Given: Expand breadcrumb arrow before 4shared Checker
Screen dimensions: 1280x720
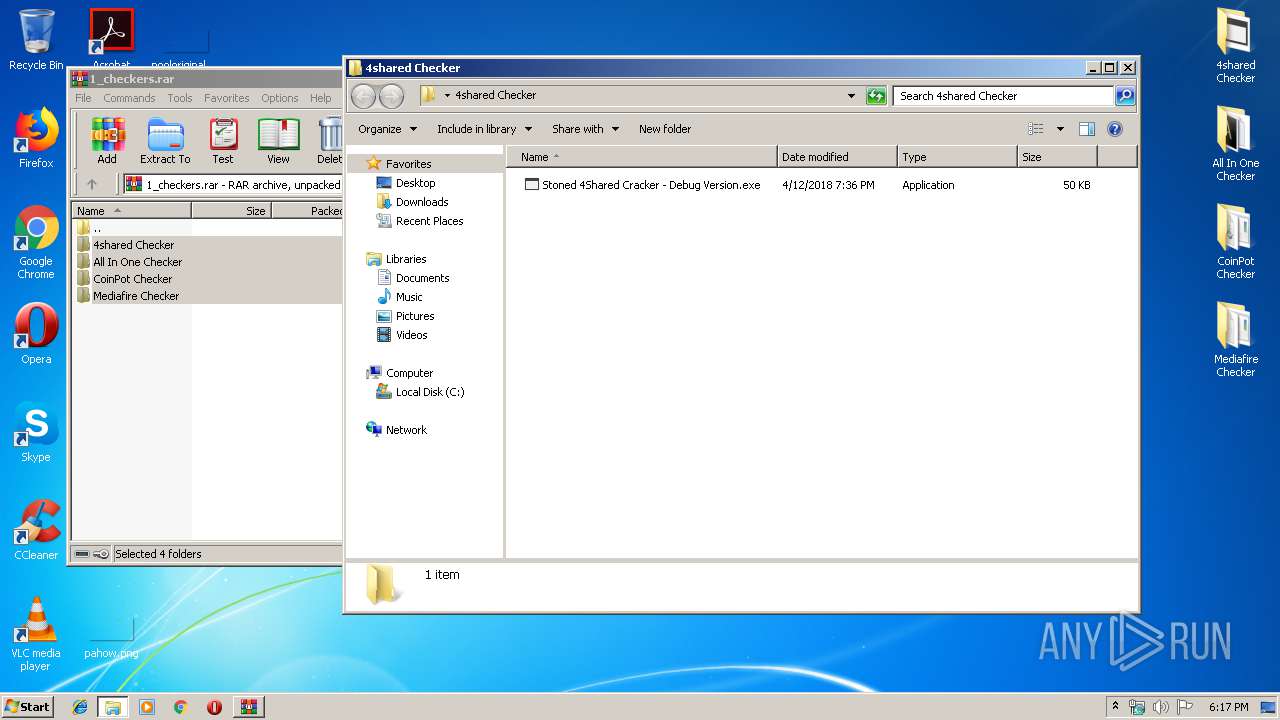Looking at the screenshot, I should 448,96.
